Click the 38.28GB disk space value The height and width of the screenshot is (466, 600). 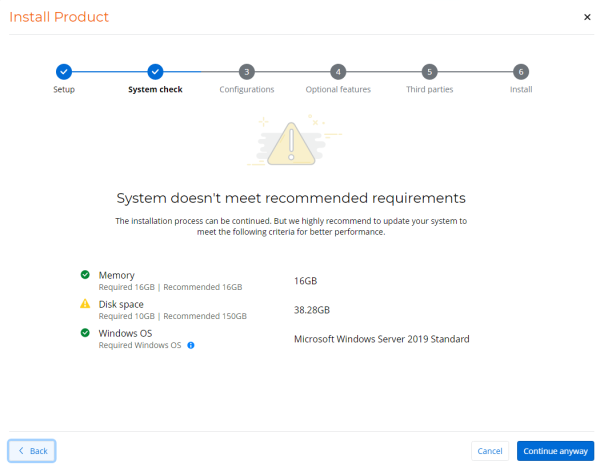coord(312,310)
